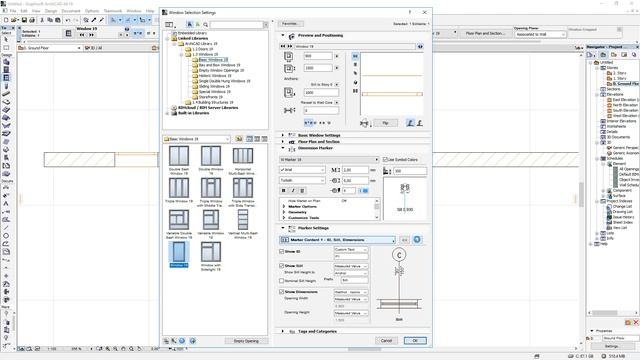Open the Basic Window 19 folder dropdown
The image size is (640, 360).
point(197,139)
